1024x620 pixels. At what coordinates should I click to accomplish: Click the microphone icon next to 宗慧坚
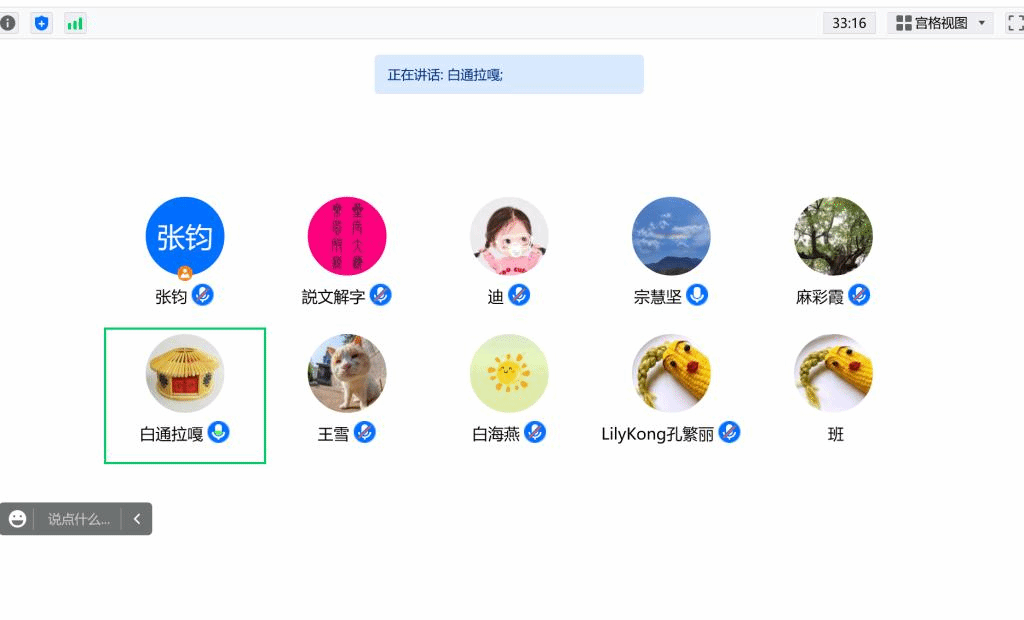[697, 295]
